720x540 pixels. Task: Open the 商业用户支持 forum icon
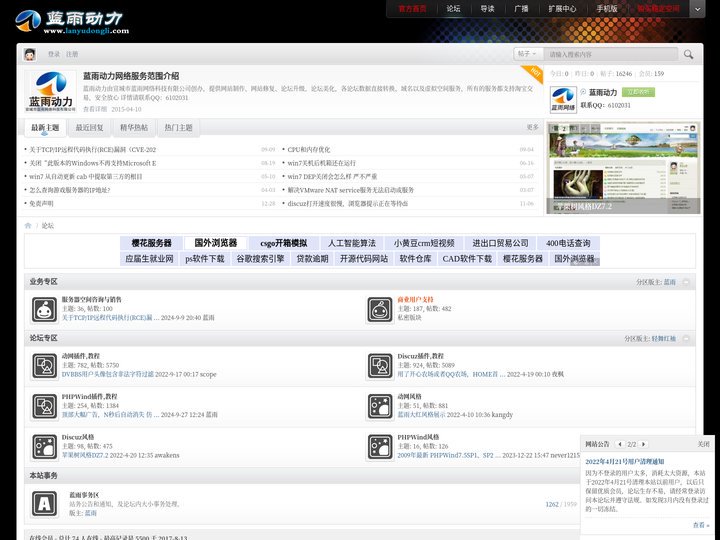(x=380, y=309)
